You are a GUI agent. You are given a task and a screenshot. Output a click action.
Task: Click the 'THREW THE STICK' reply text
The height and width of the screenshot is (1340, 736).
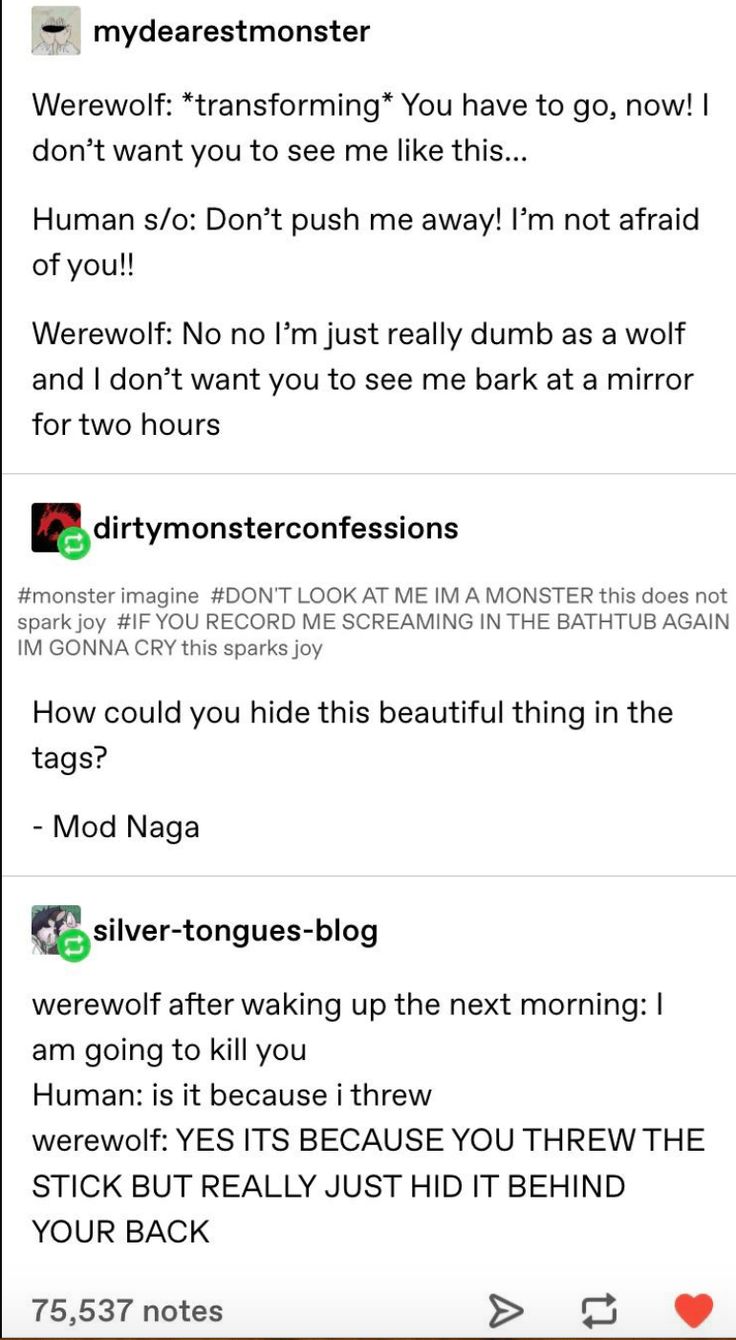[368, 1186]
